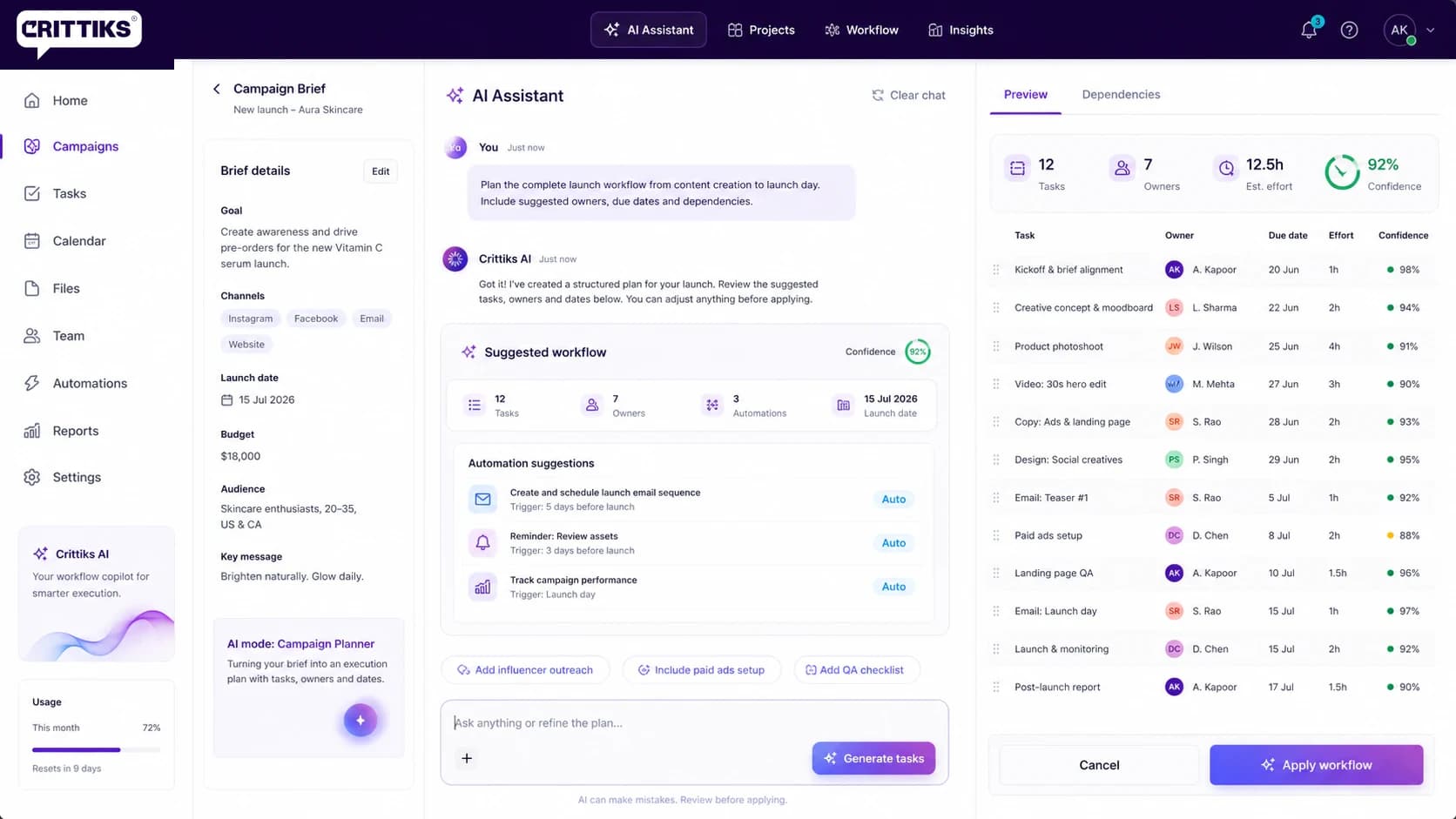Click Include paid ads setup suggestion
This screenshot has width=1456, height=819.
coord(701,670)
